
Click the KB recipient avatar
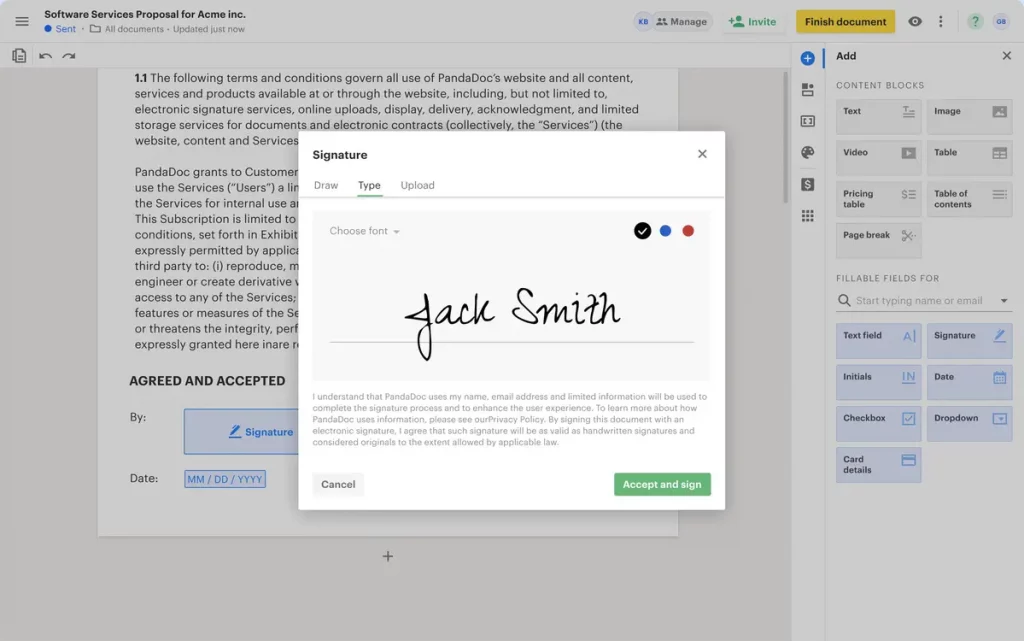pos(643,22)
